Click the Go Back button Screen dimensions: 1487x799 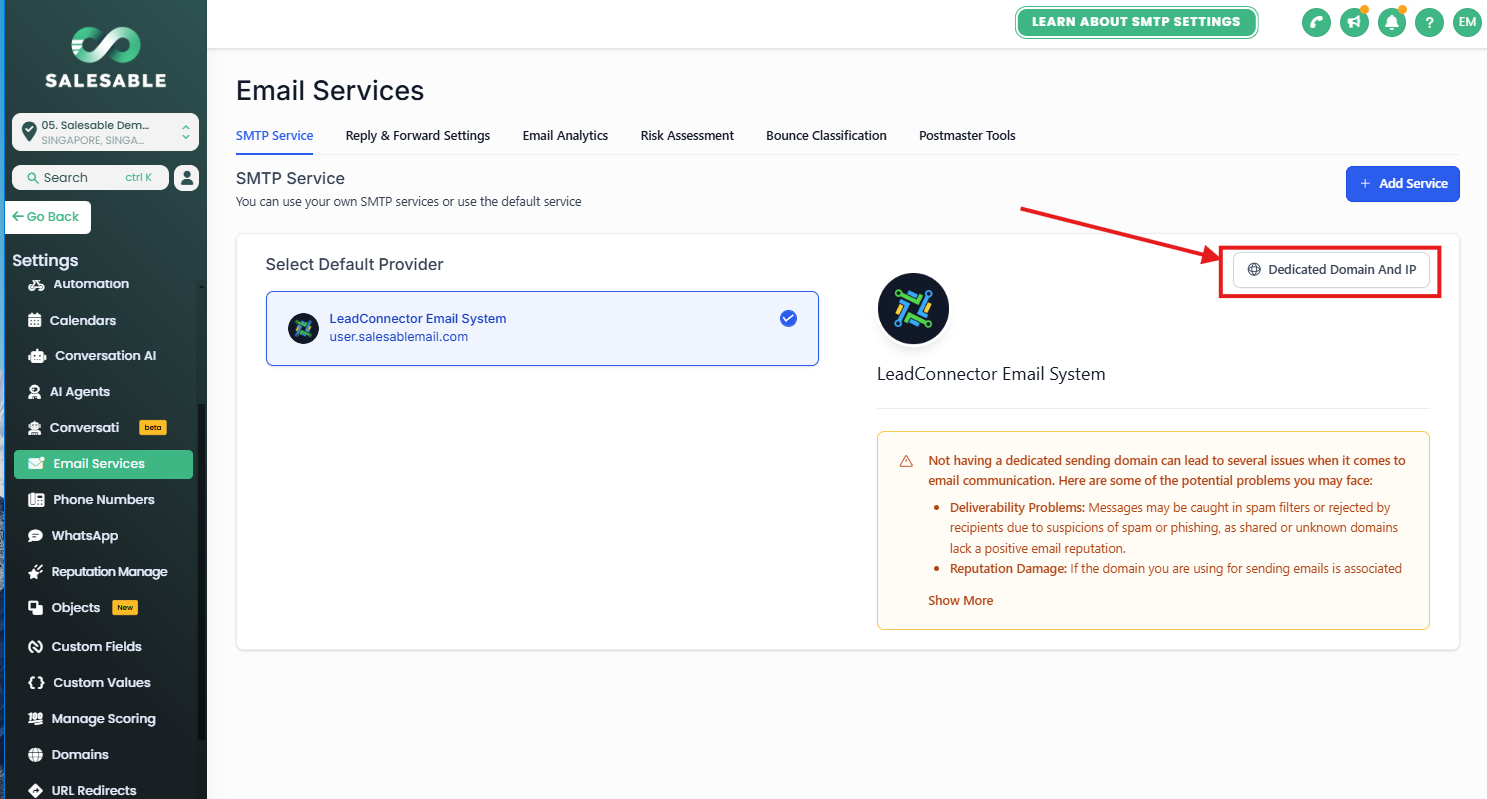(48, 217)
